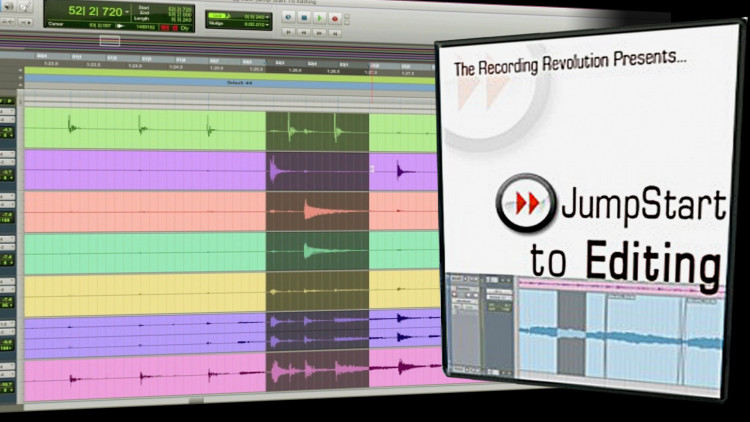
Task: Click the tool icon right of the speaker
Action: 25,6
